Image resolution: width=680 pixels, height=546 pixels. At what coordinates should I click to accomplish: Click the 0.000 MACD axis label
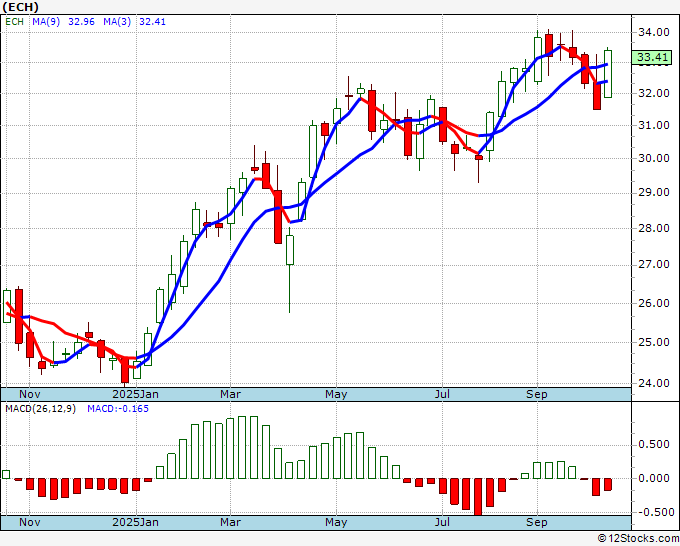click(653, 478)
